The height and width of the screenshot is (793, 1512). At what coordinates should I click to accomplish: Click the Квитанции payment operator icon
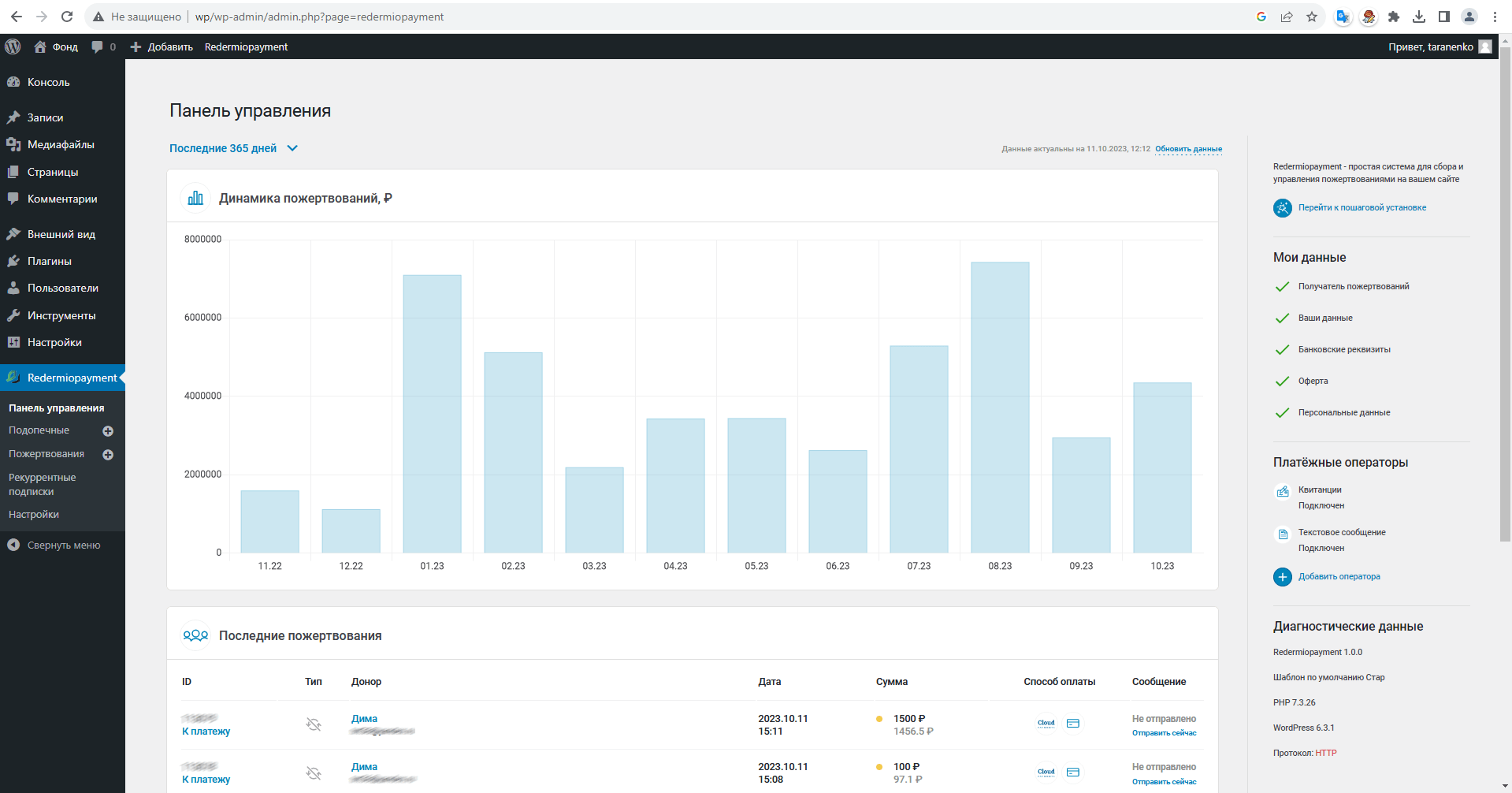1282,492
